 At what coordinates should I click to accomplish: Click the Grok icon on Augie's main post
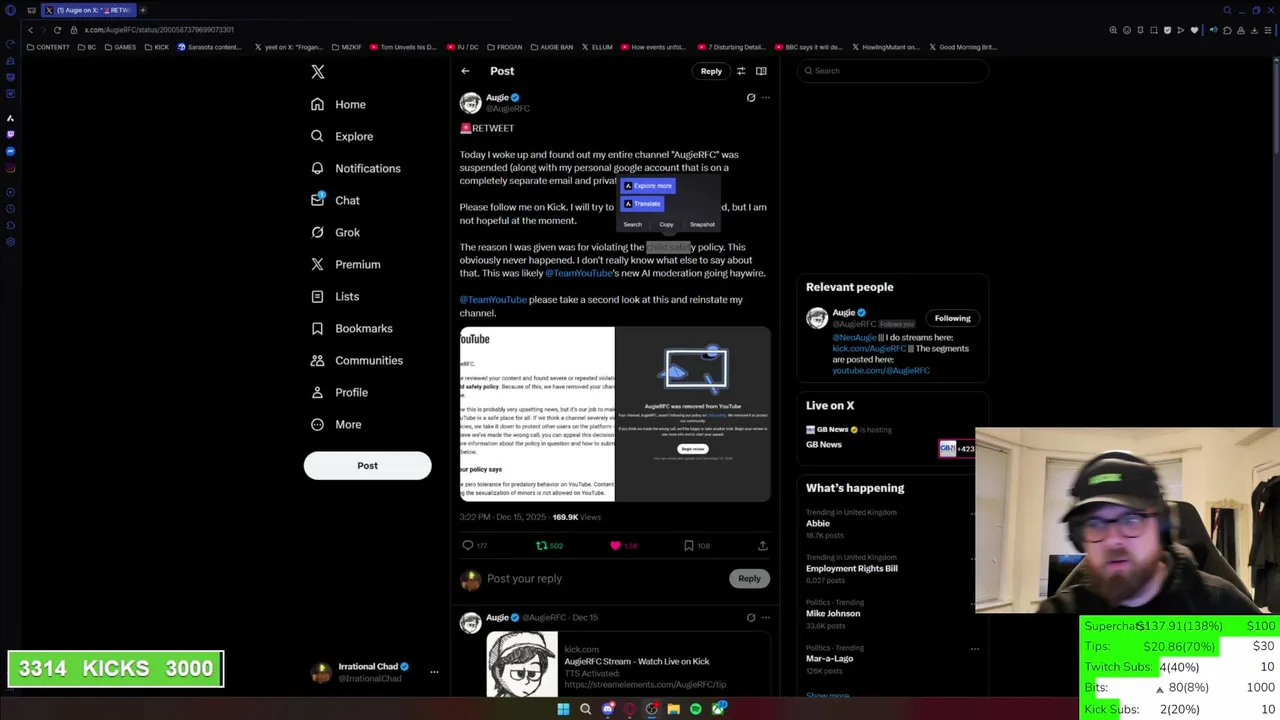click(751, 98)
